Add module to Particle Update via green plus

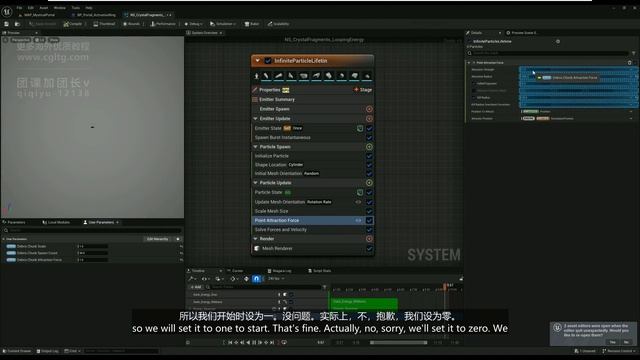(369, 183)
